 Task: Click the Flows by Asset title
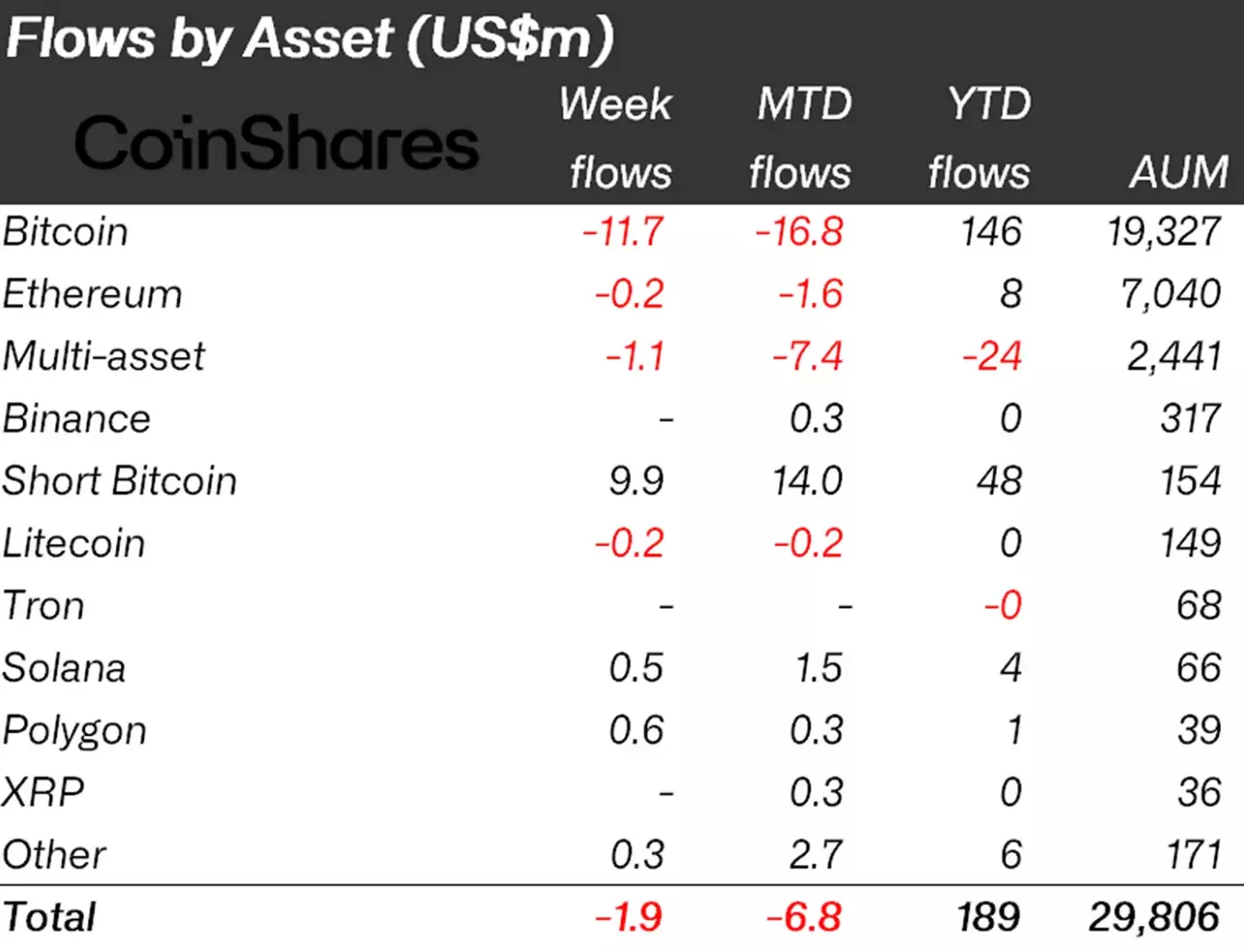pyautogui.click(x=310, y=39)
